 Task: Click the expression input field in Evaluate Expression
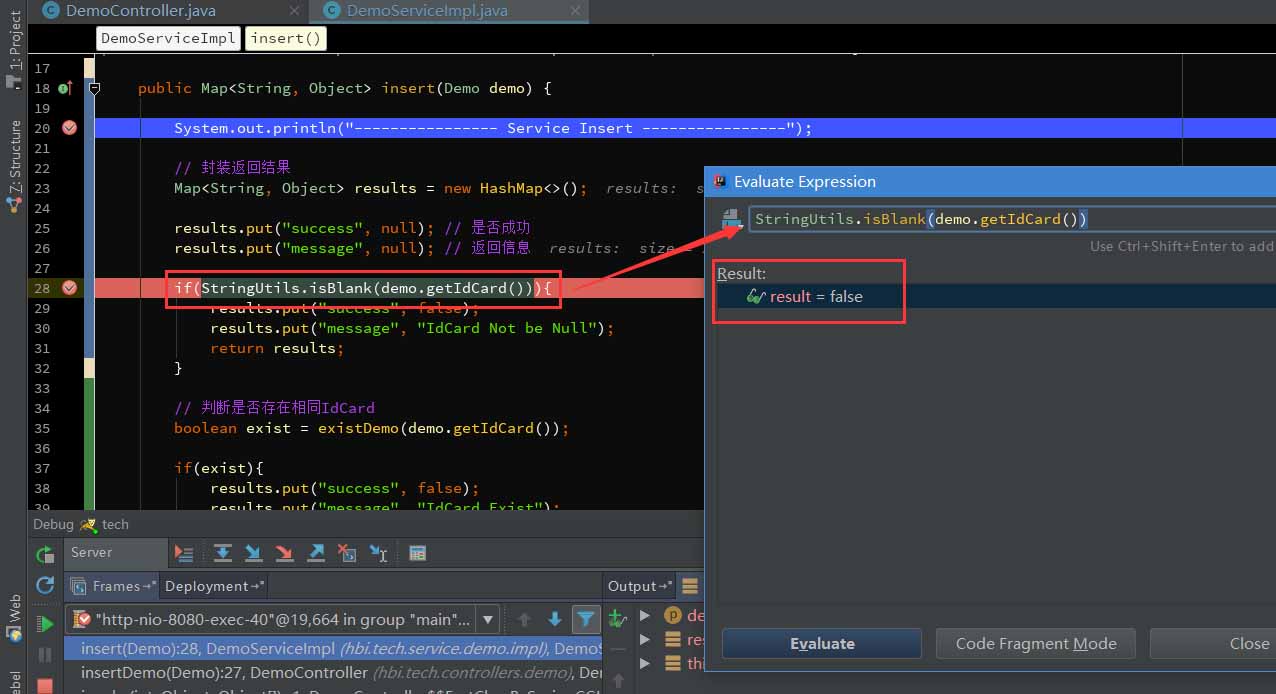pyautogui.click(x=1012, y=219)
